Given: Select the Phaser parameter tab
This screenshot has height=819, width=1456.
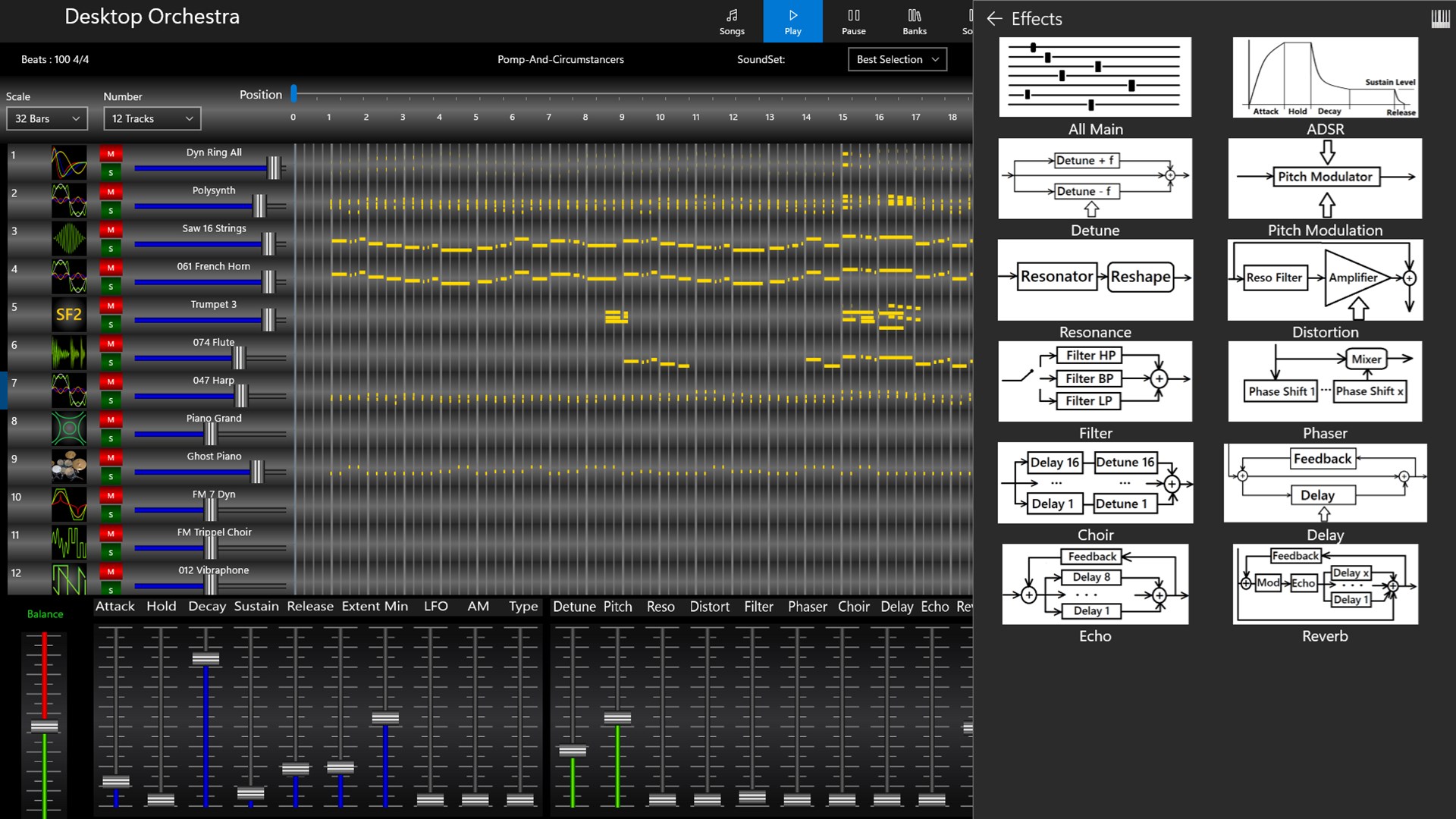Looking at the screenshot, I should point(807,606).
